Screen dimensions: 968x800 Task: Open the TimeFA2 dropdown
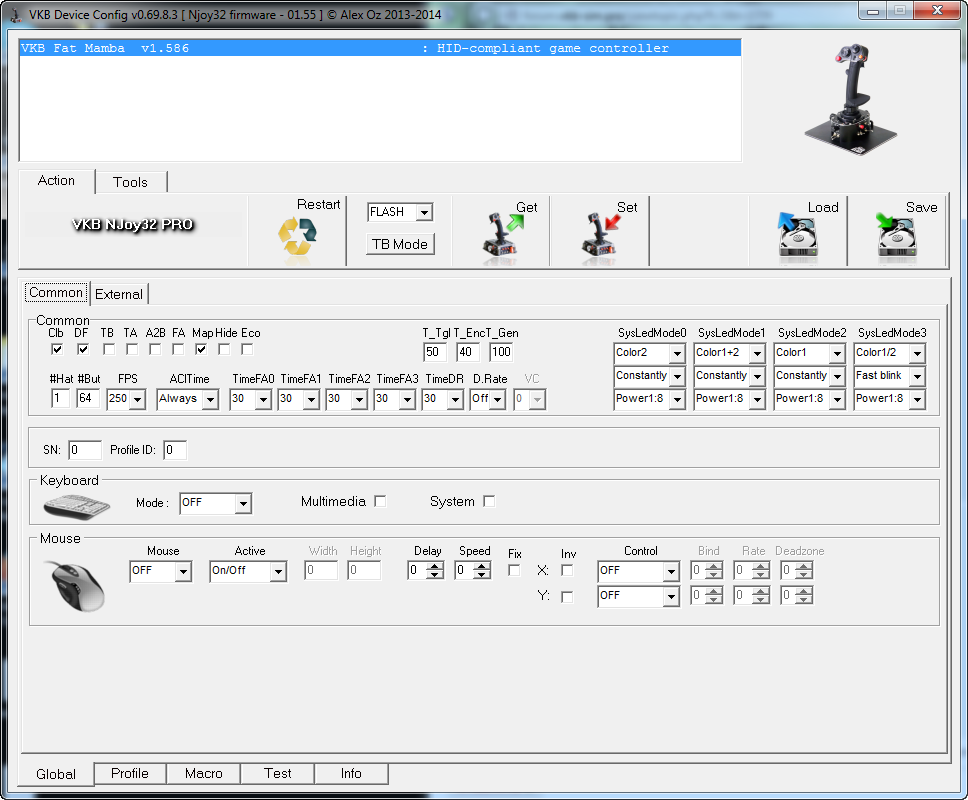pyautogui.click(x=359, y=399)
